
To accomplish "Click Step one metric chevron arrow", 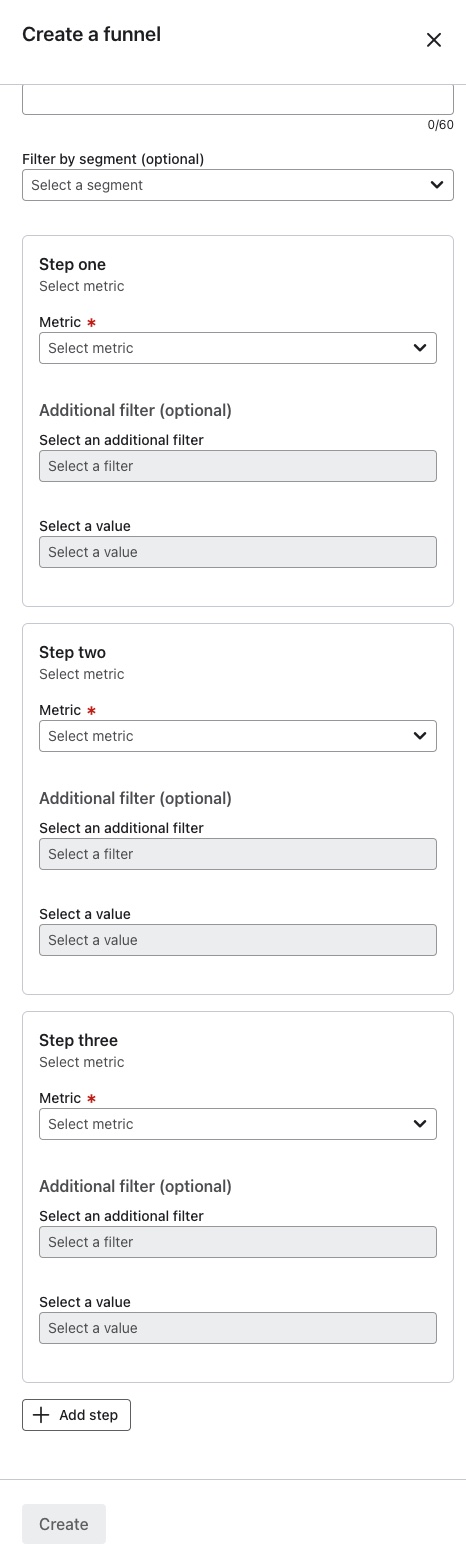I will pos(420,348).
